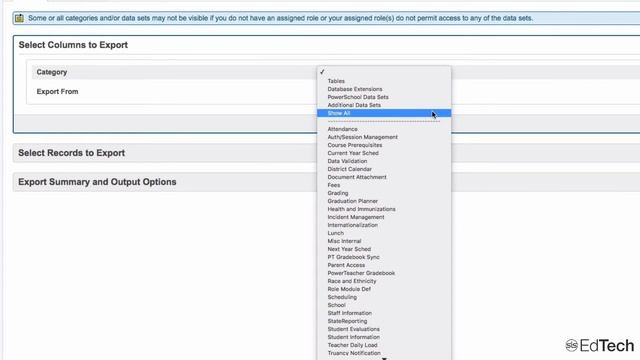Screen dimensions: 640x360
Task: Choose Tables in the Category dropdown
Action: click(x=336, y=81)
